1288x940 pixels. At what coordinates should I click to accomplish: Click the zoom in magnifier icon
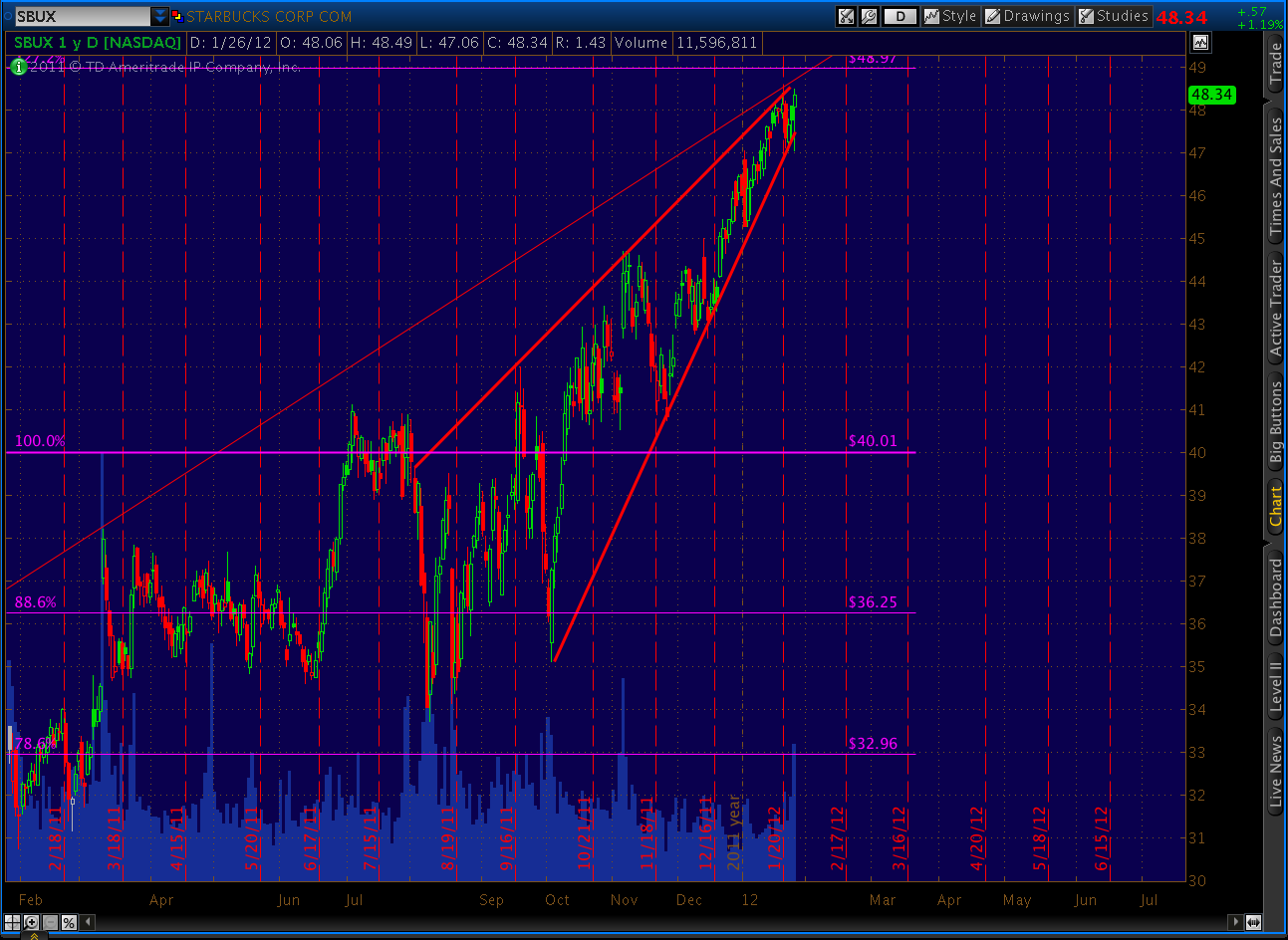click(31, 923)
